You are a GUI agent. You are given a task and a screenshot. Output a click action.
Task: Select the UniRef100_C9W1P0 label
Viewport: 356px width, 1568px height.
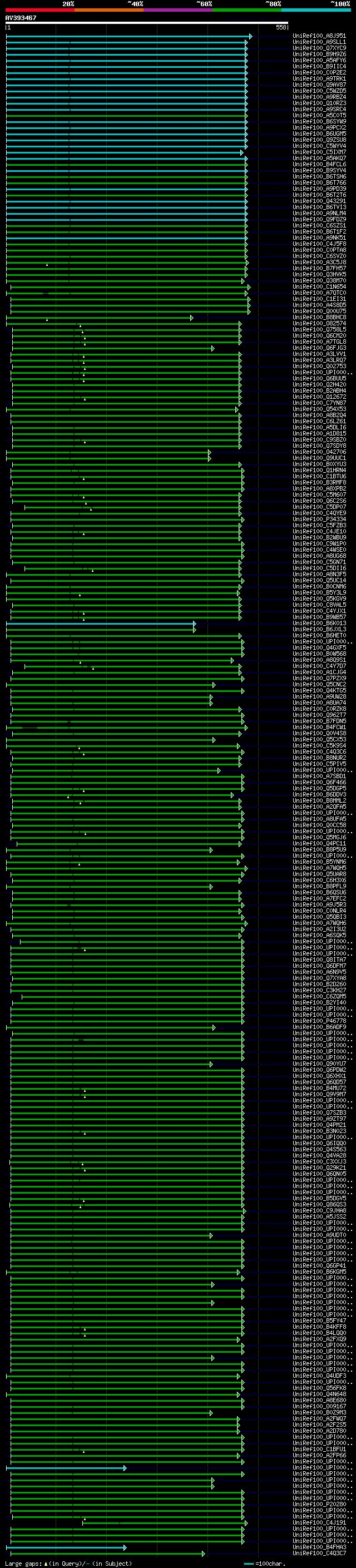pyautogui.click(x=319, y=544)
